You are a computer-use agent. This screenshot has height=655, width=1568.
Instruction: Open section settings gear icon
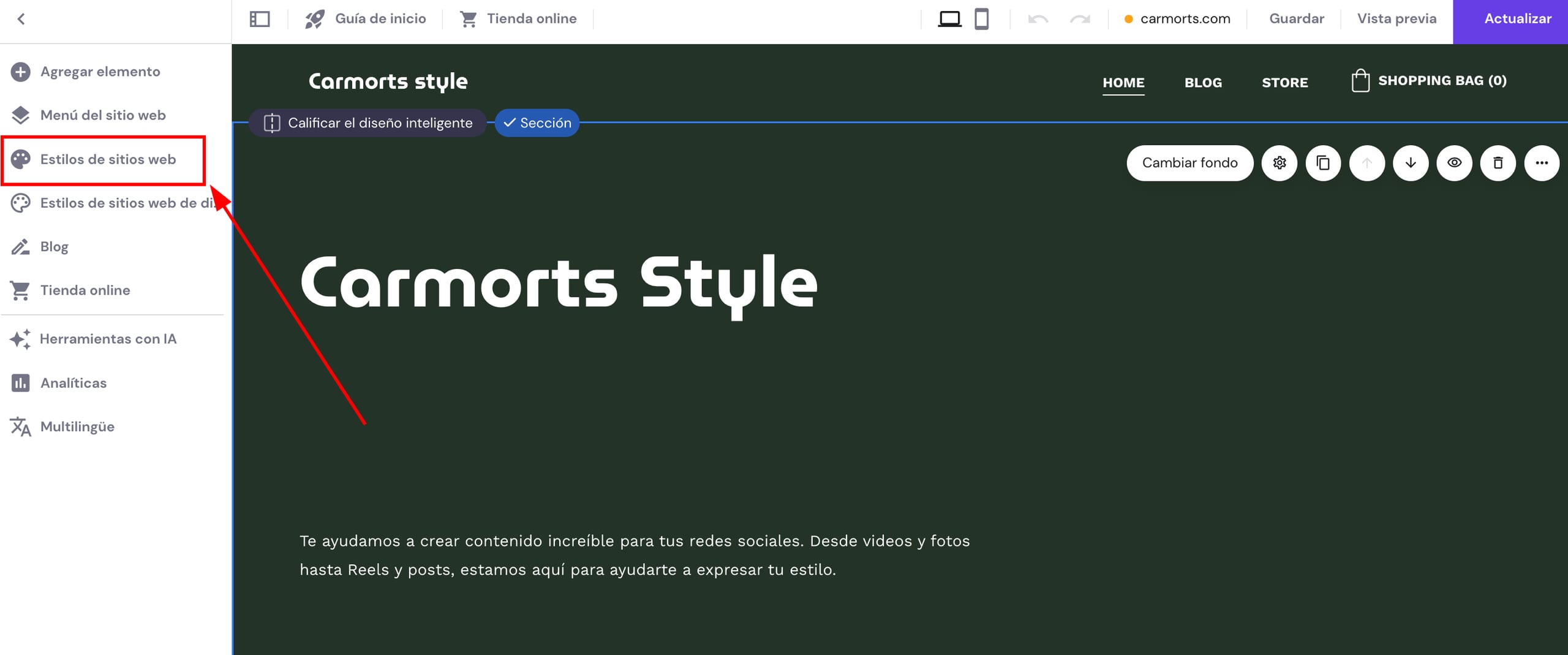point(1279,163)
